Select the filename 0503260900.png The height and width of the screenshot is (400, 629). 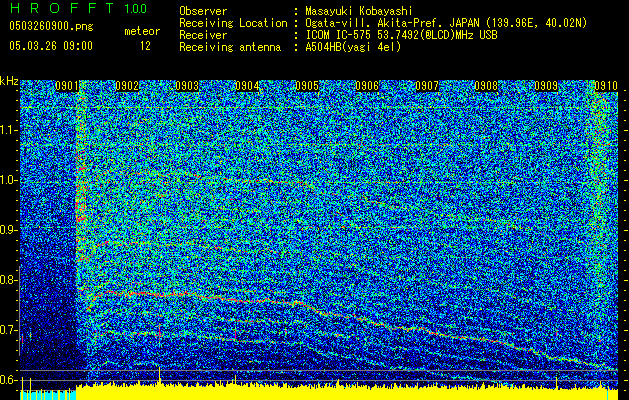point(51,26)
